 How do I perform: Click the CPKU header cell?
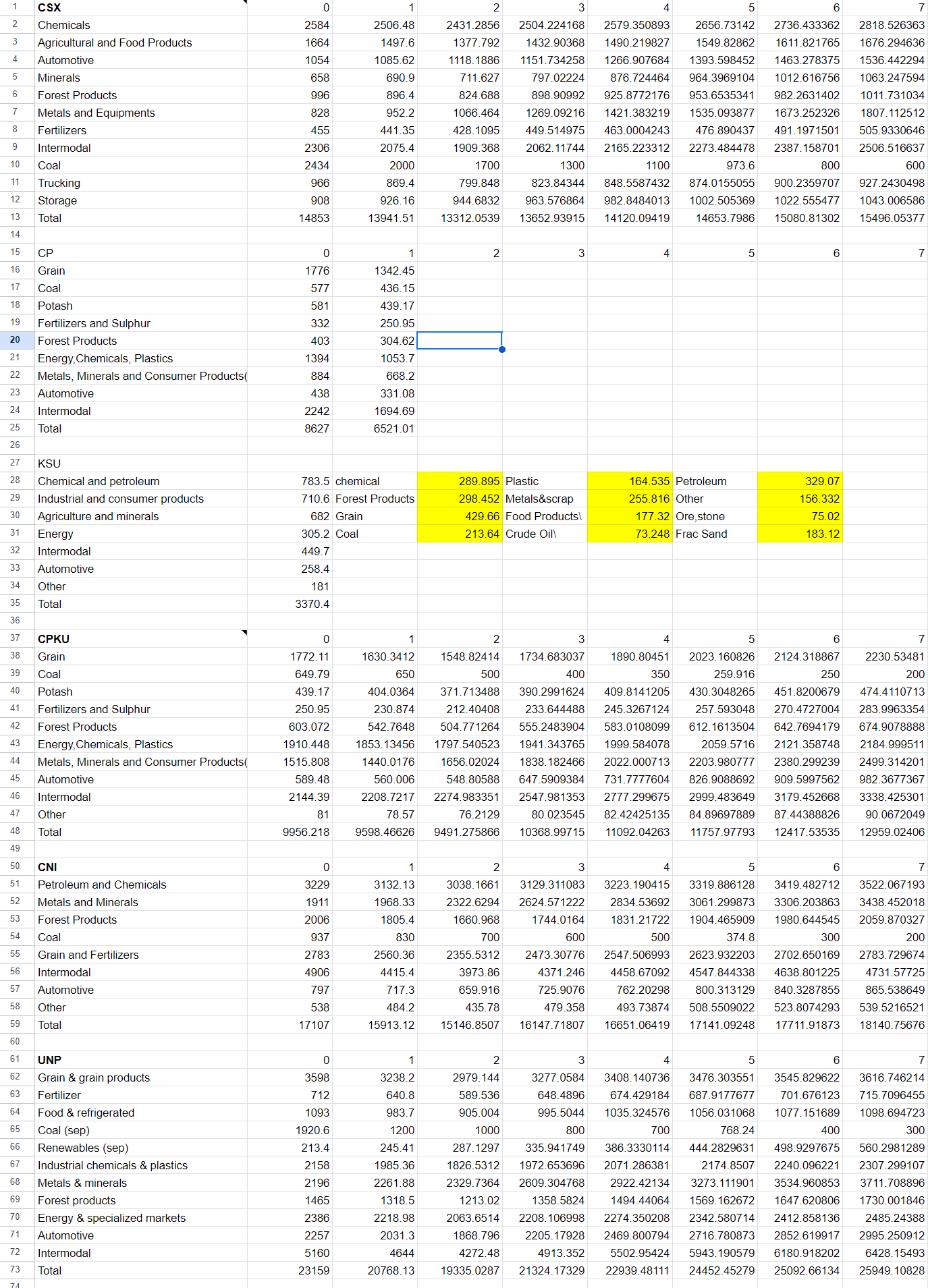coord(140,639)
